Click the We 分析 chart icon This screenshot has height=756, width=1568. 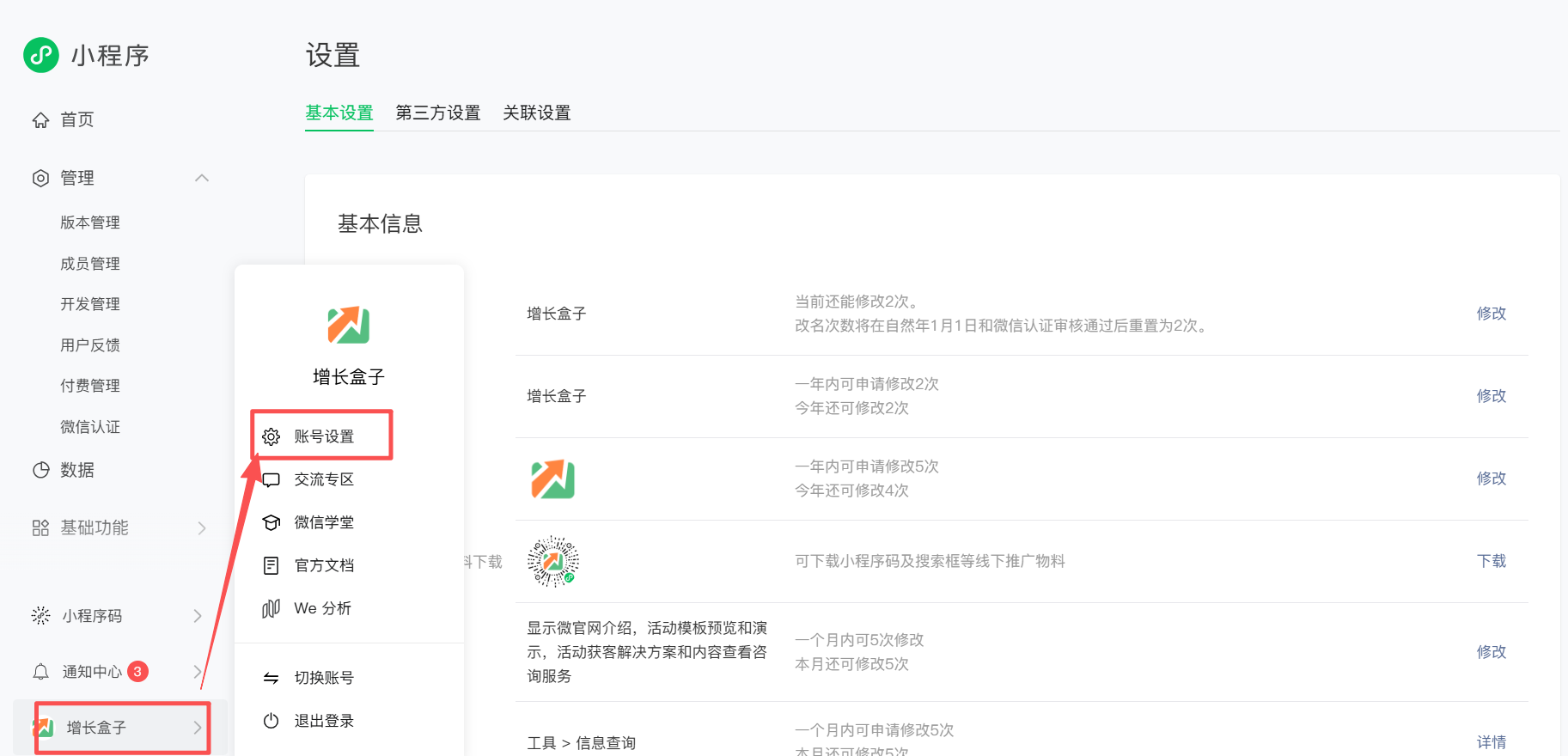click(272, 608)
